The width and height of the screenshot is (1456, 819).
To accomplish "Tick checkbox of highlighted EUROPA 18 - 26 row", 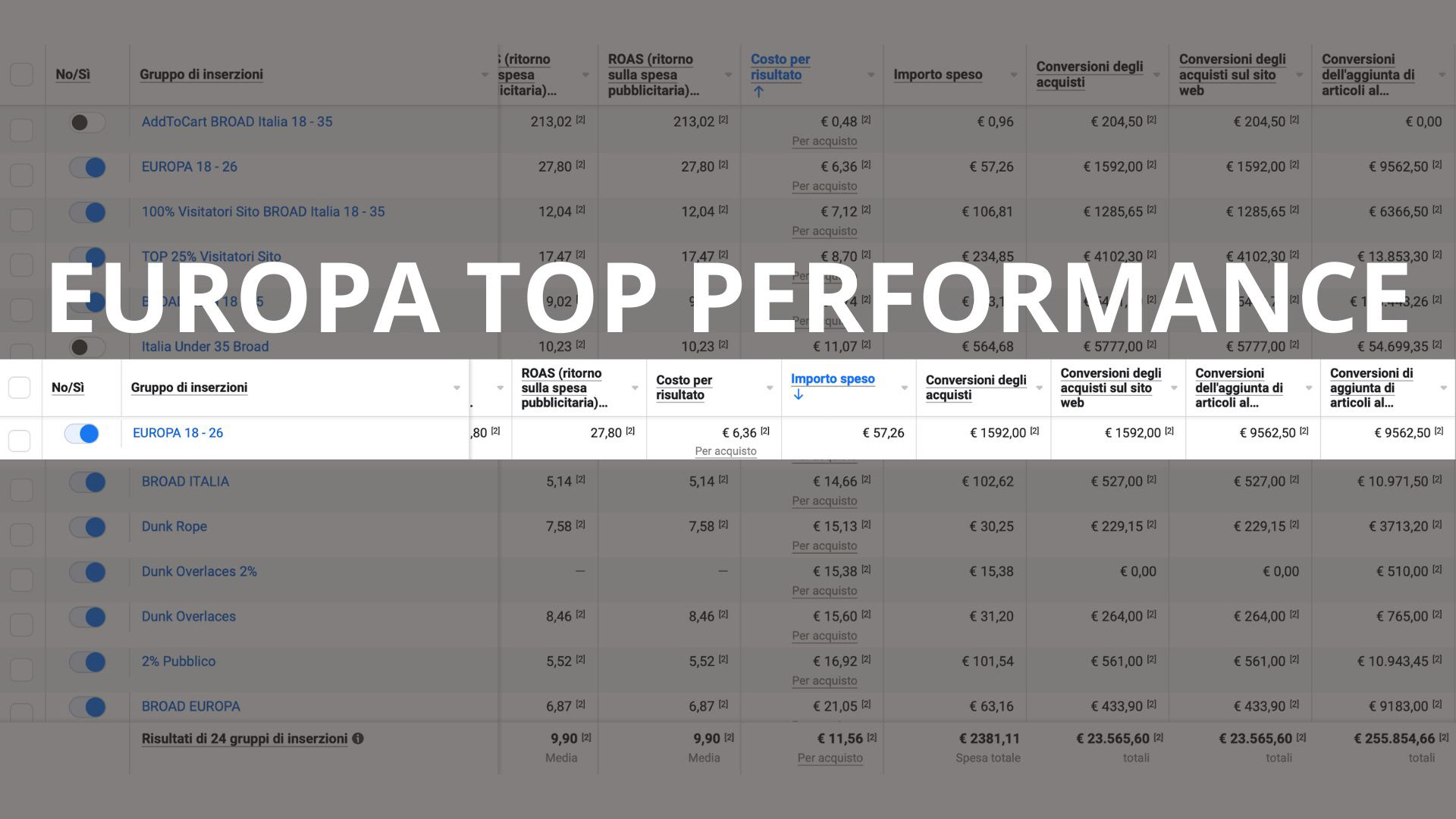I will [19, 441].
